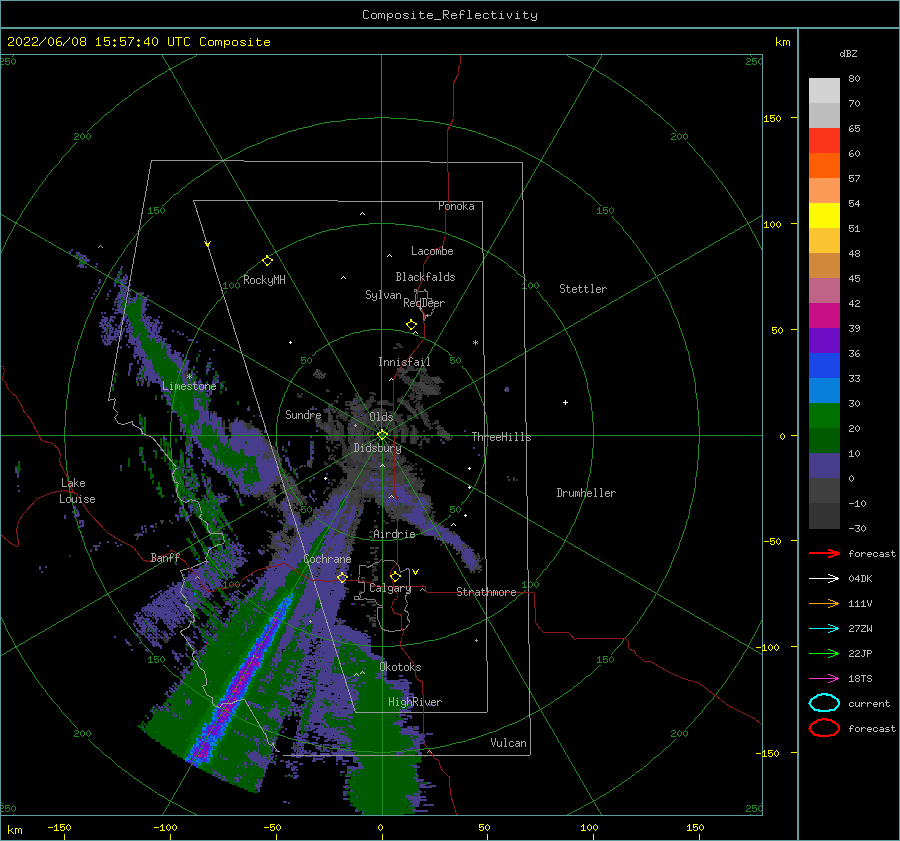Screen dimensions: 900x841
Task: Click the Limestone label on the map
Action: tap(189, 386)
